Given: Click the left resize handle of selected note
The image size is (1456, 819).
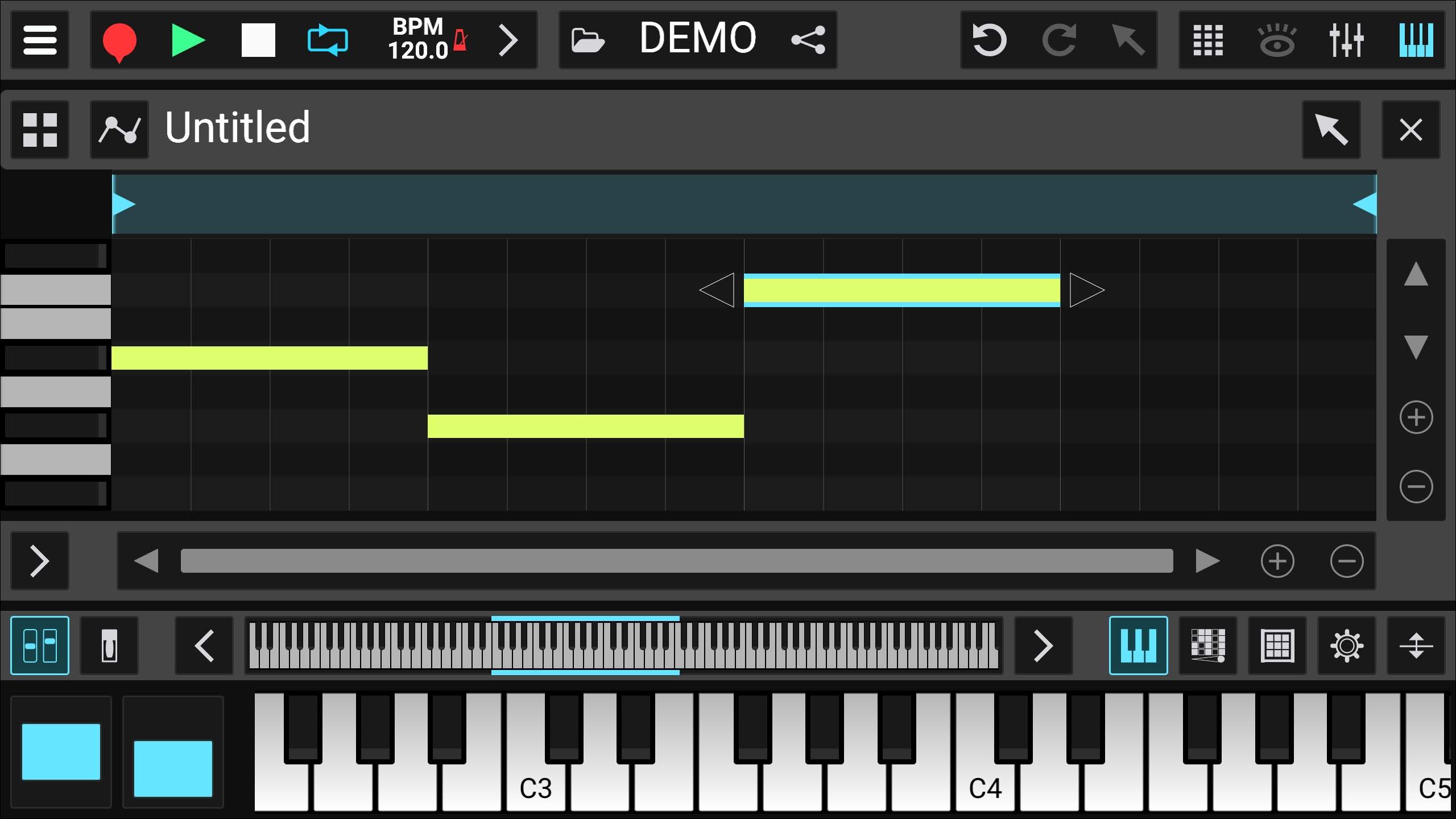Looking at the screenshot, I should (717, 291).
